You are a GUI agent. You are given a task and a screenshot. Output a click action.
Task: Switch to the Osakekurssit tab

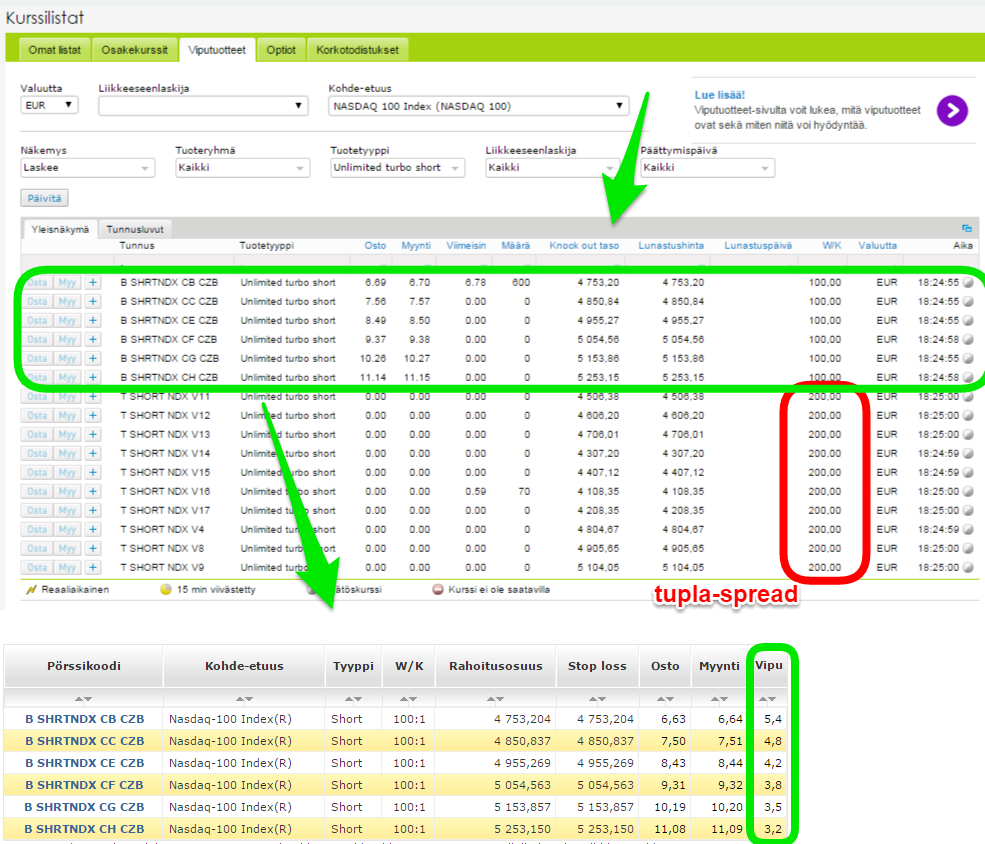pos(134,50)
